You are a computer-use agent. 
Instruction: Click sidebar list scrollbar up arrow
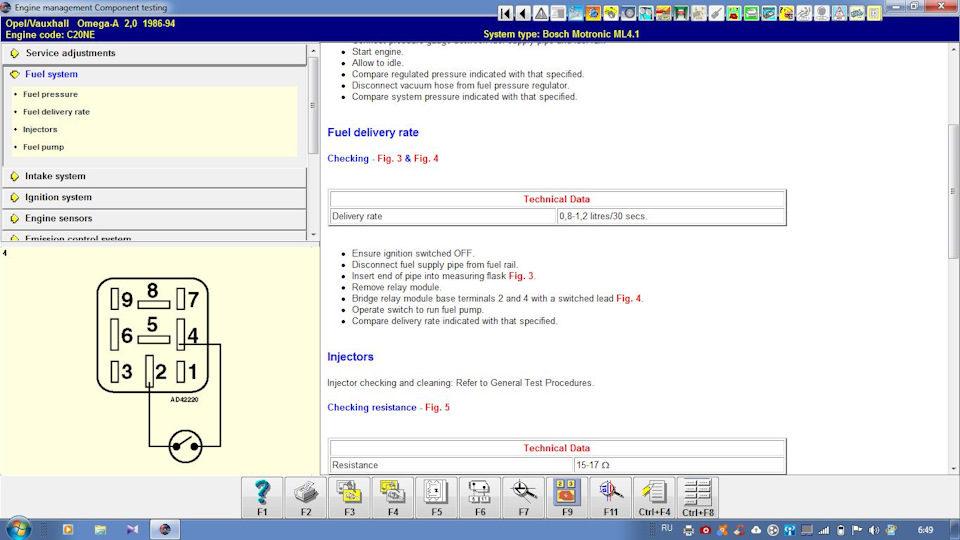click(x=313, y=51)
